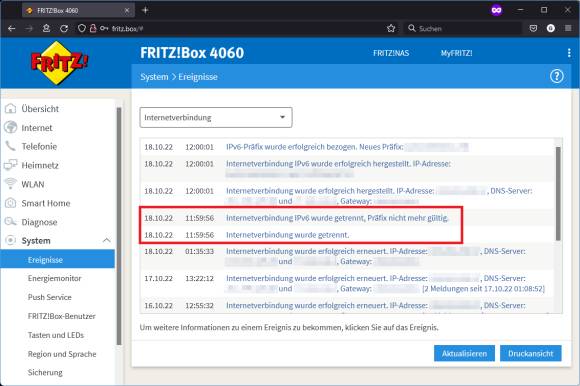580x386 pixels.
Task: Open the Smart Home menu
Action: pyautogui.click(x=46, y=203)
